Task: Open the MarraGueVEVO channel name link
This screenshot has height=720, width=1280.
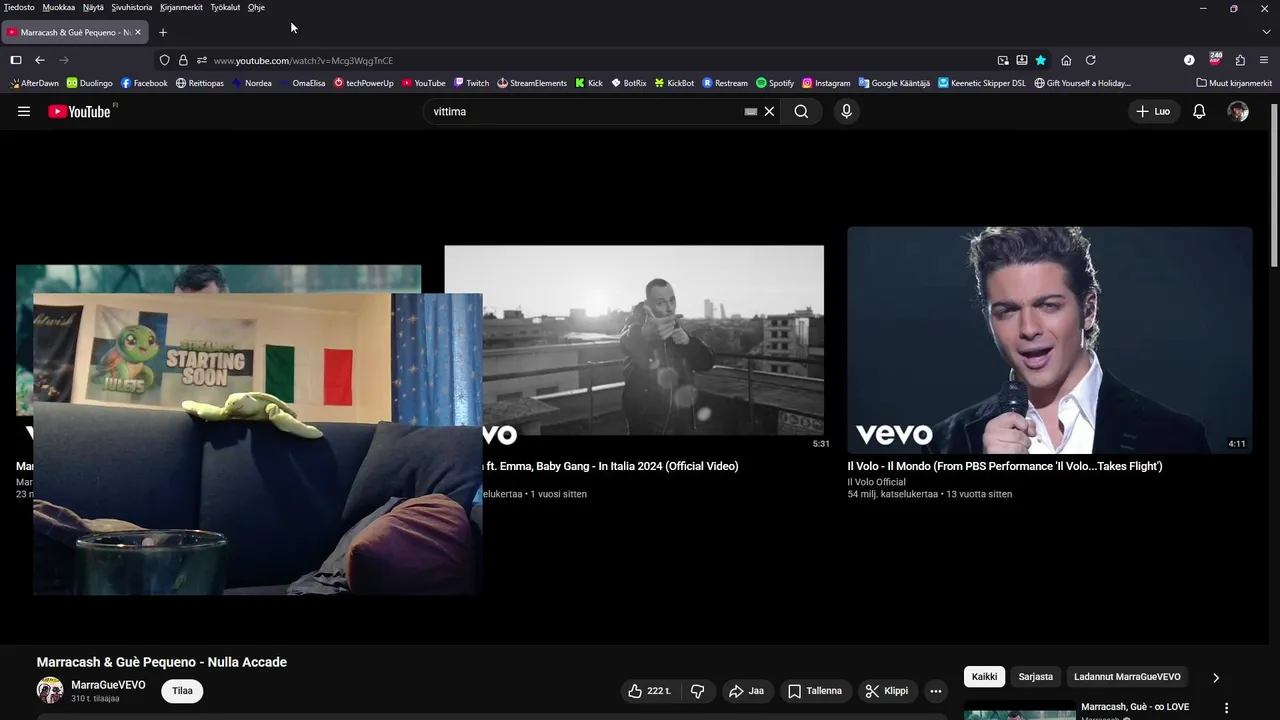Action: (108, 685)
